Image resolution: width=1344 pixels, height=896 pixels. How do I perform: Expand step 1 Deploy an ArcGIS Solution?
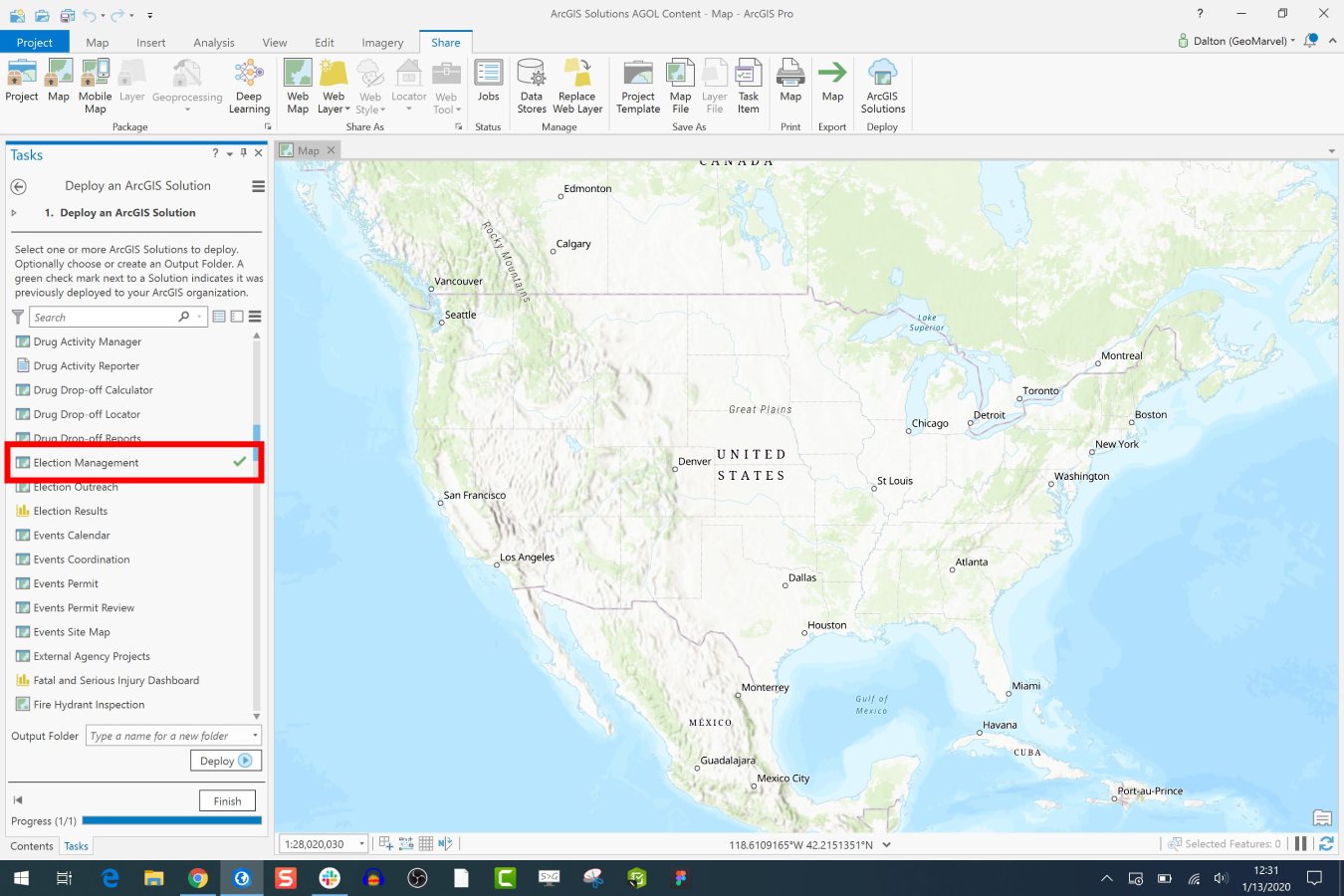[x=14, y=213]
